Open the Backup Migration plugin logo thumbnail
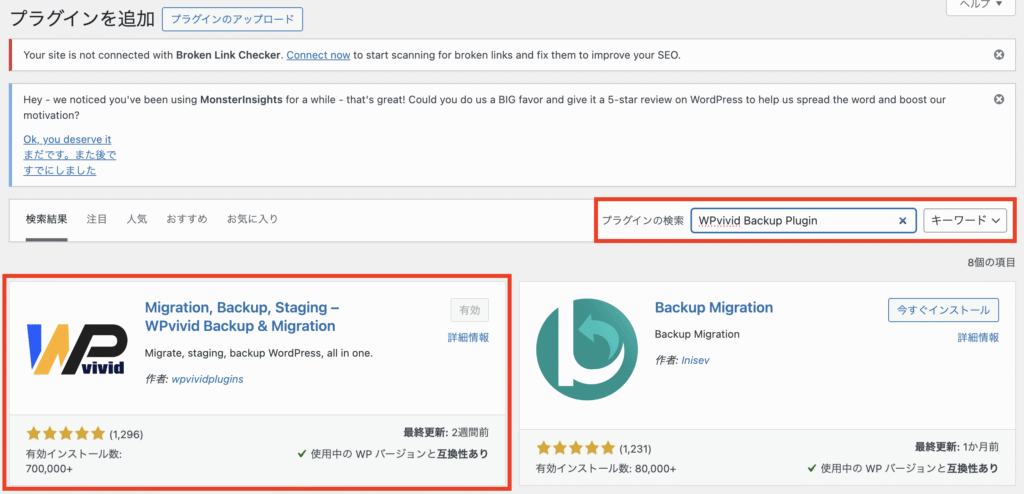 click(586, 348)
